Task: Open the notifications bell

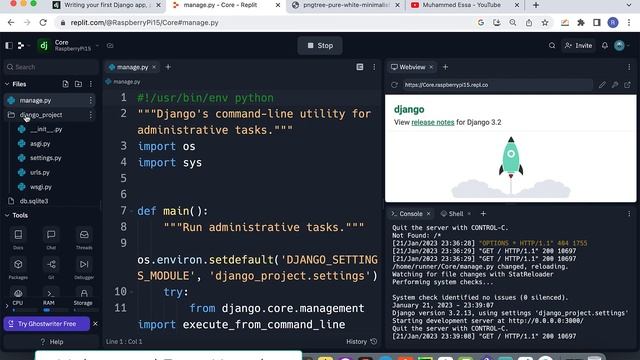Action: pyautogui.click(x=604, y=46)
